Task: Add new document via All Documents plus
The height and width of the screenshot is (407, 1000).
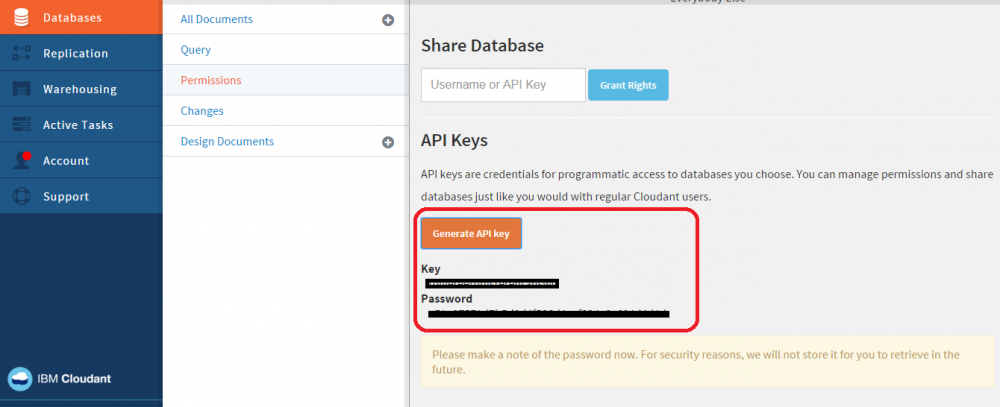Action: [388, 19]
